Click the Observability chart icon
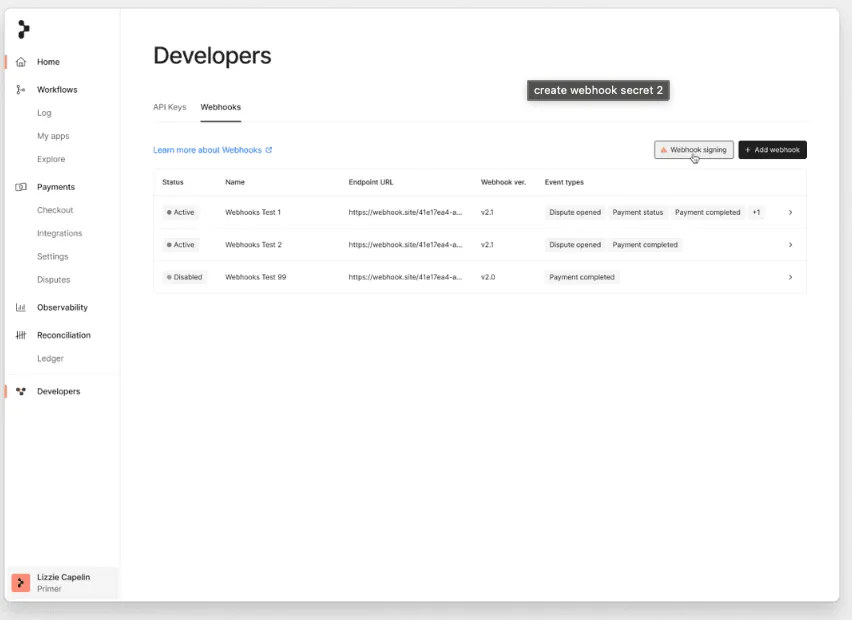This screenshot has height=620, width=852. 21,308
